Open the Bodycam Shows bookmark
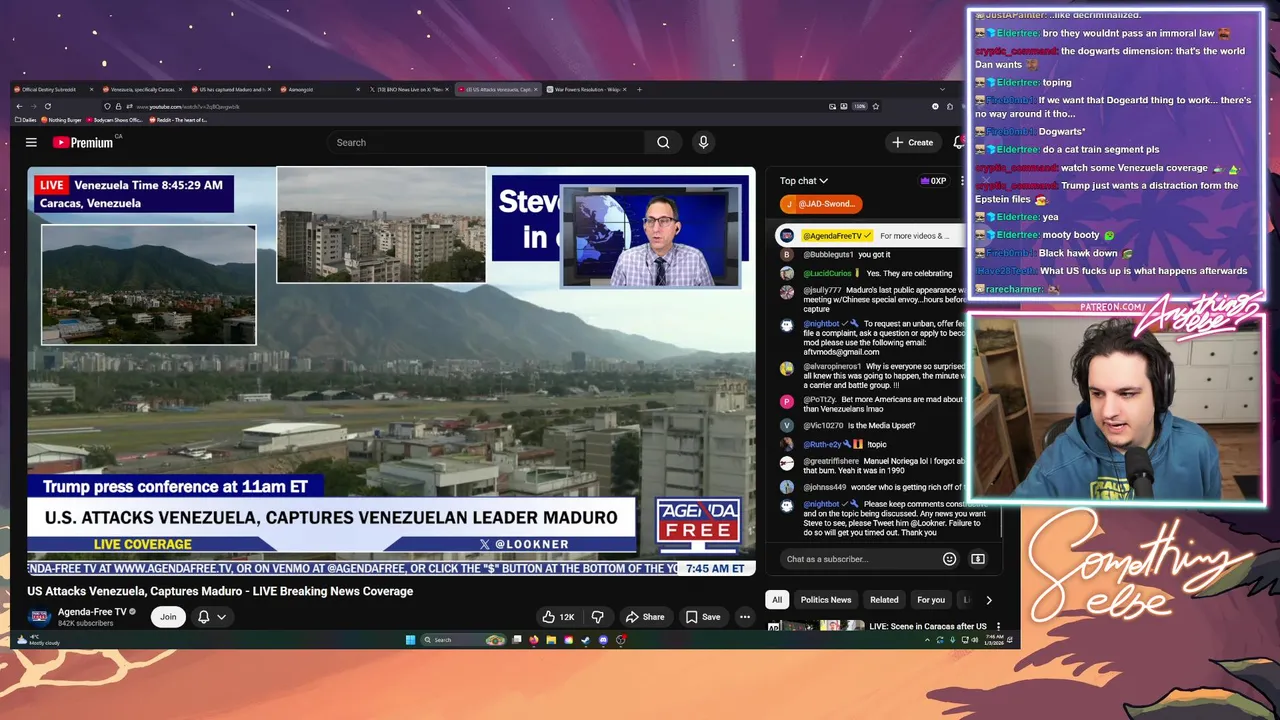Image resolution: width=1280 pixels, height=720 pixels. [116, 120]
